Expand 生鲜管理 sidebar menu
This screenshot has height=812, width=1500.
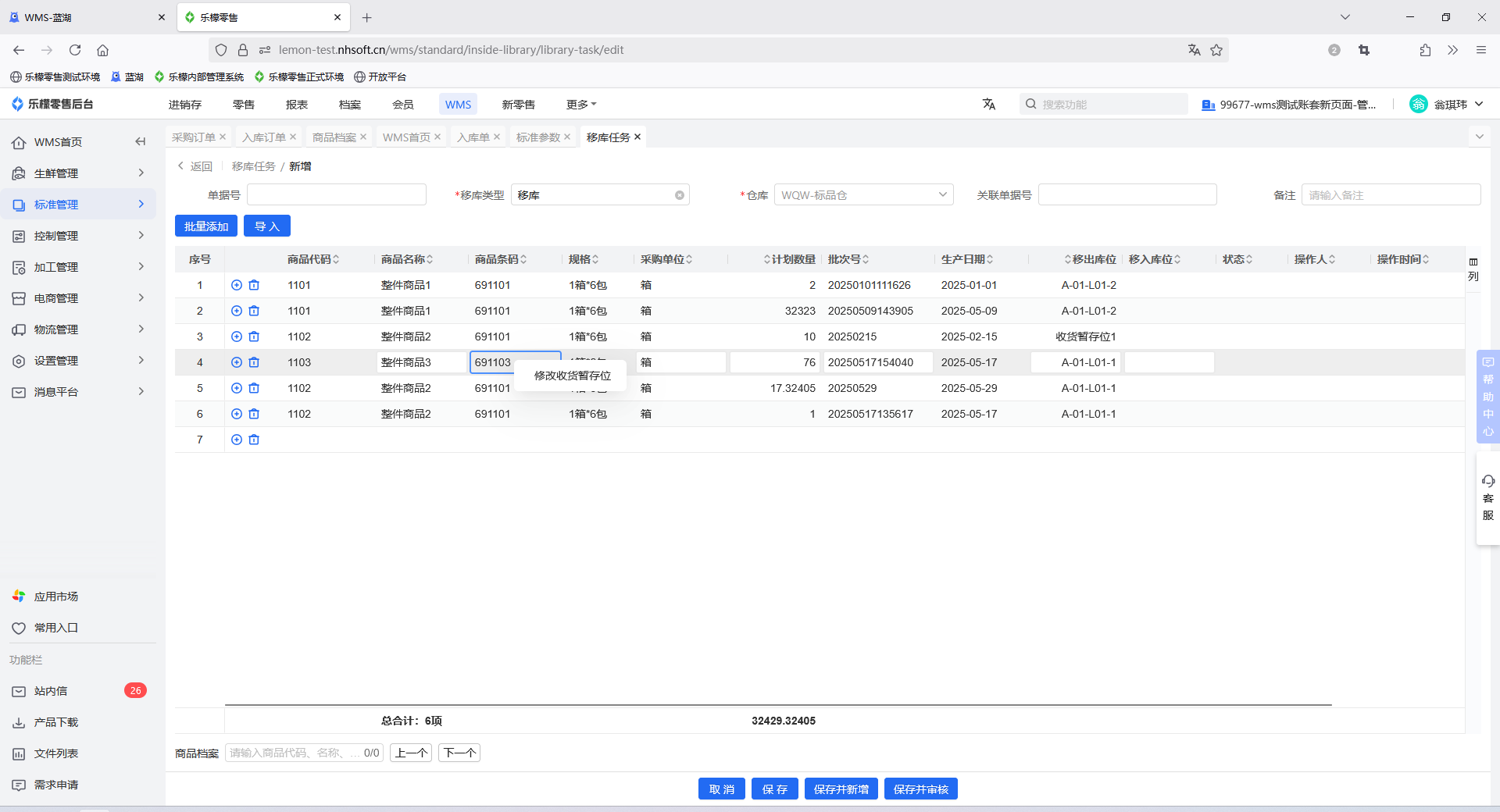point(78,173)
